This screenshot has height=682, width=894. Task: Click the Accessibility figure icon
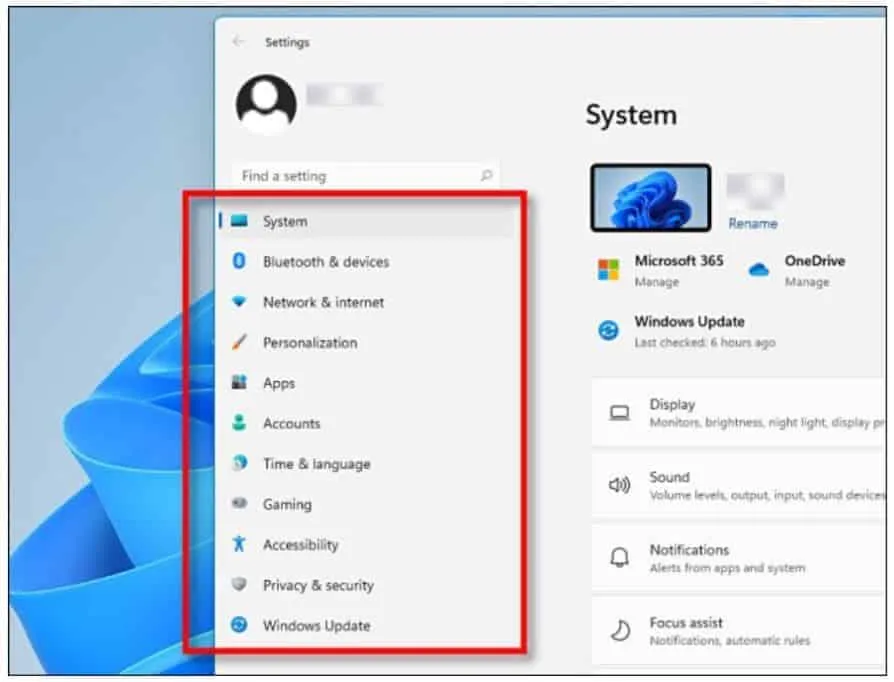coord(239,544)
